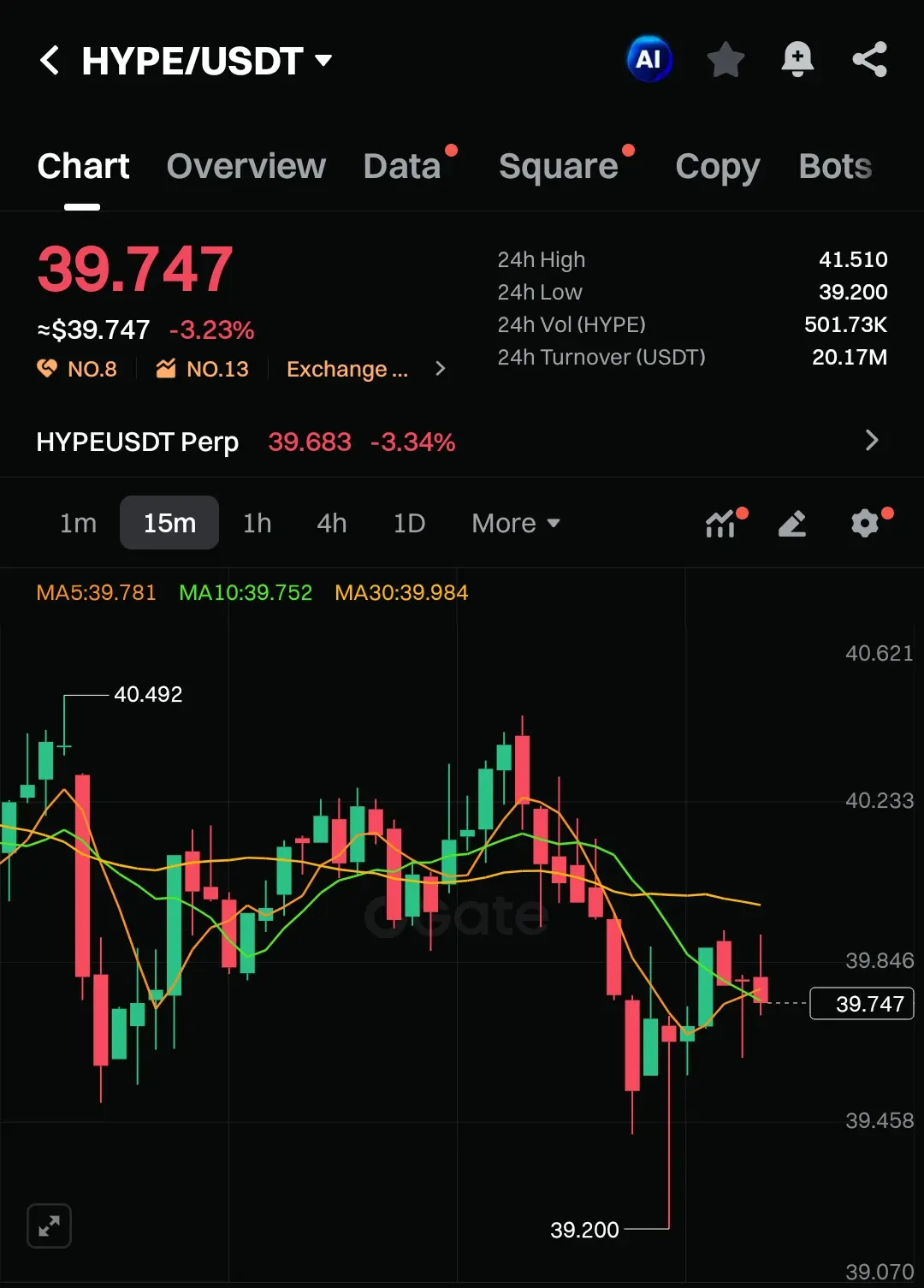Image resolution: width=924 pixels, height=1288 pixels.
Task: Open HYPEUSDT Perp contract row
Action: [462, 442]
